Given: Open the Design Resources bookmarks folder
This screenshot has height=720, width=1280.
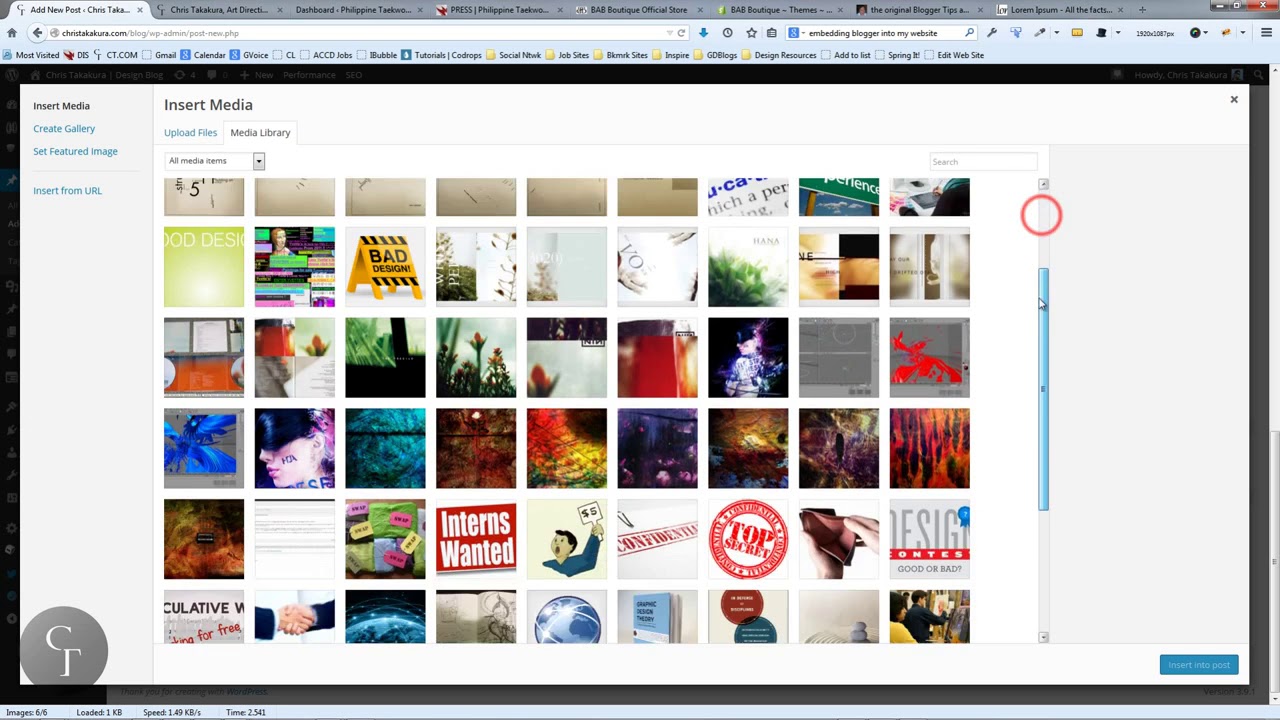Looking at the screenshot, I should [x=779, y=55].
